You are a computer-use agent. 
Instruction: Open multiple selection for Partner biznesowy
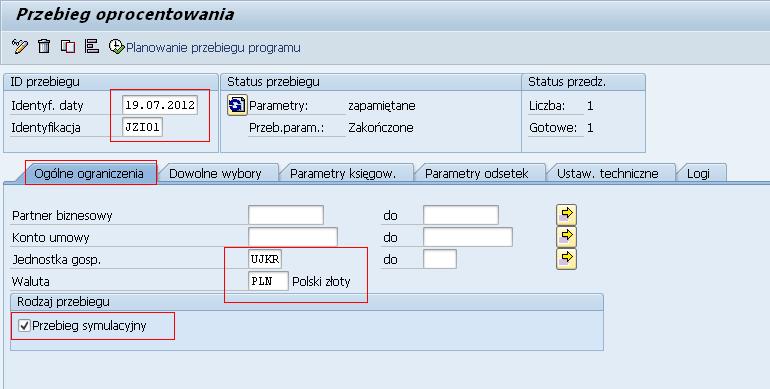coord(566,215)
